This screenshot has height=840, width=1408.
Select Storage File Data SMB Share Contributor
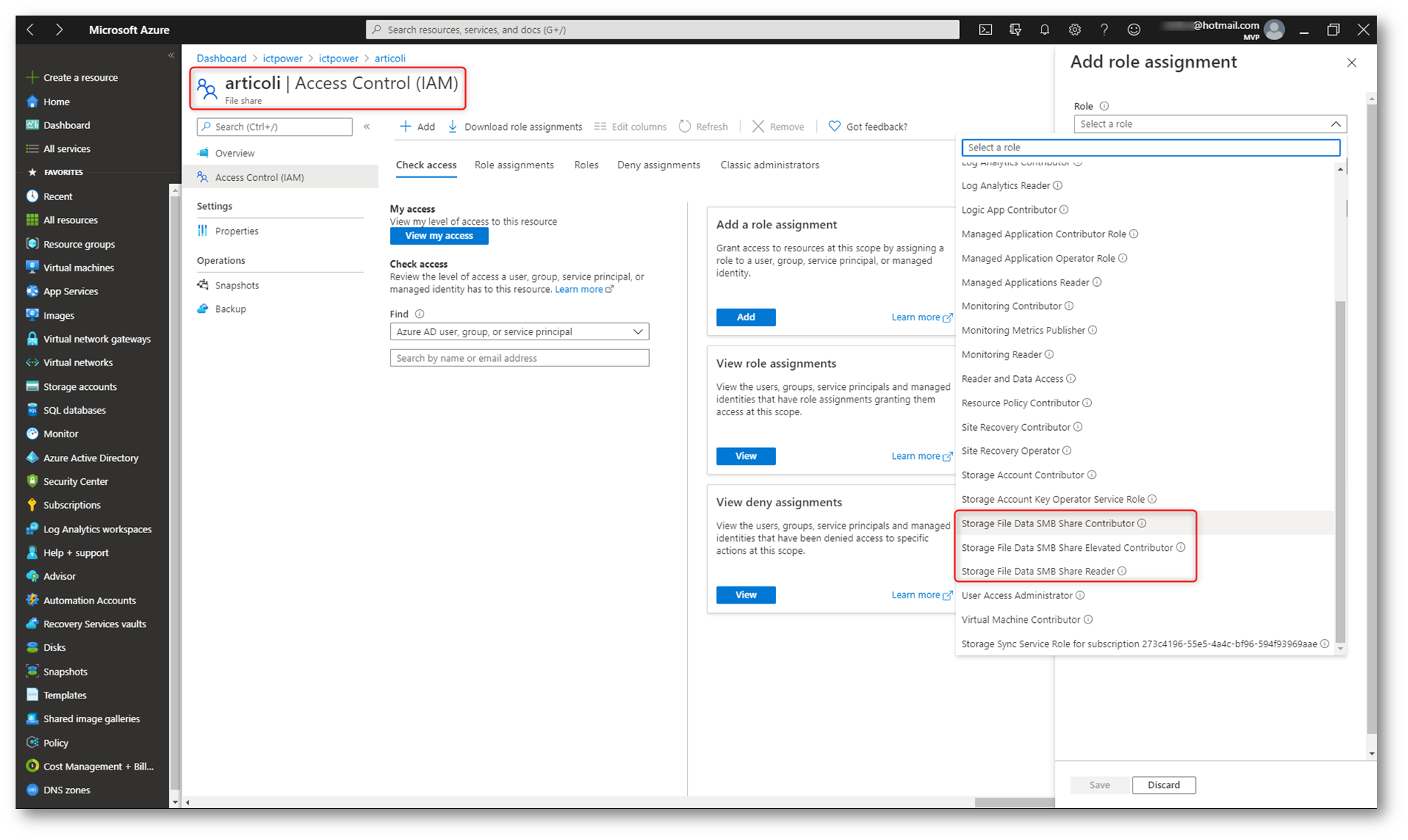[1144, 523]
